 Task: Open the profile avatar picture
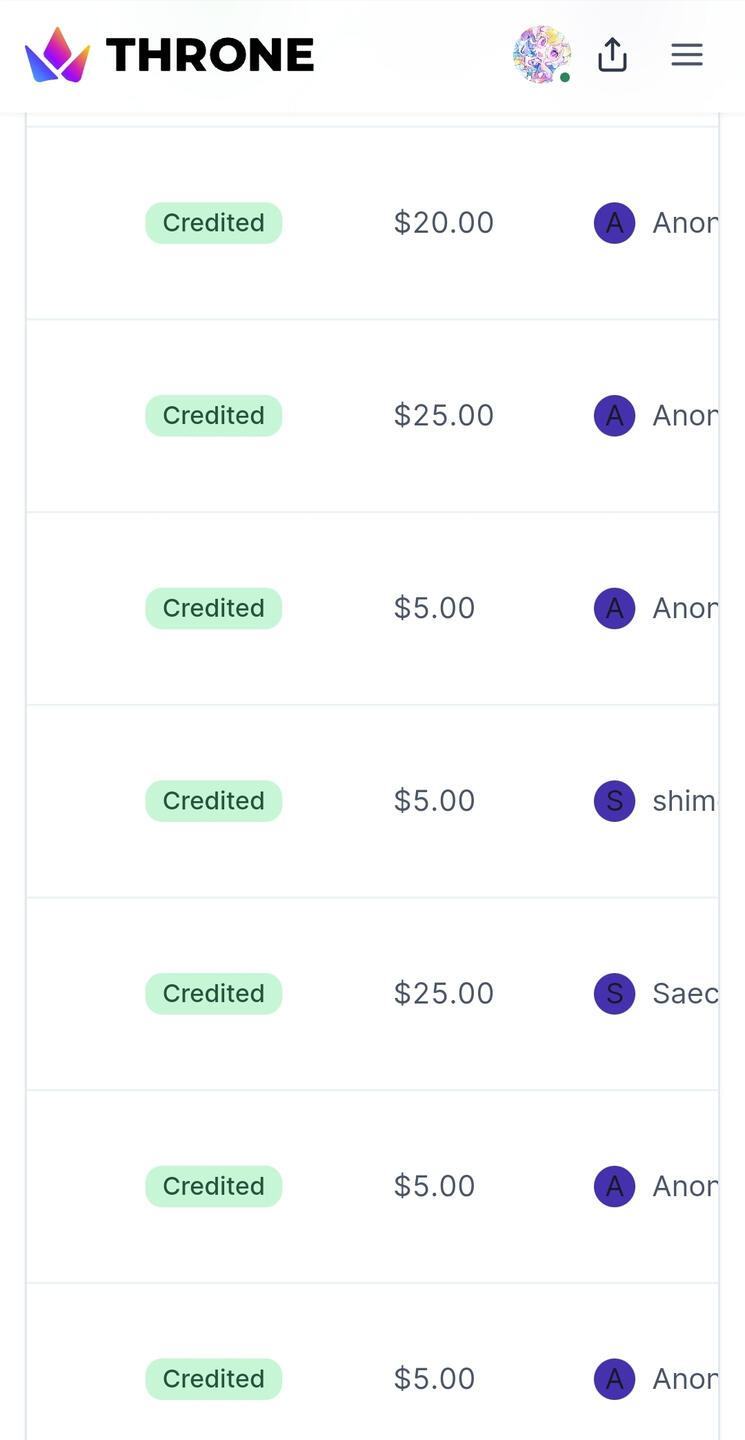[x=540, y=53]
